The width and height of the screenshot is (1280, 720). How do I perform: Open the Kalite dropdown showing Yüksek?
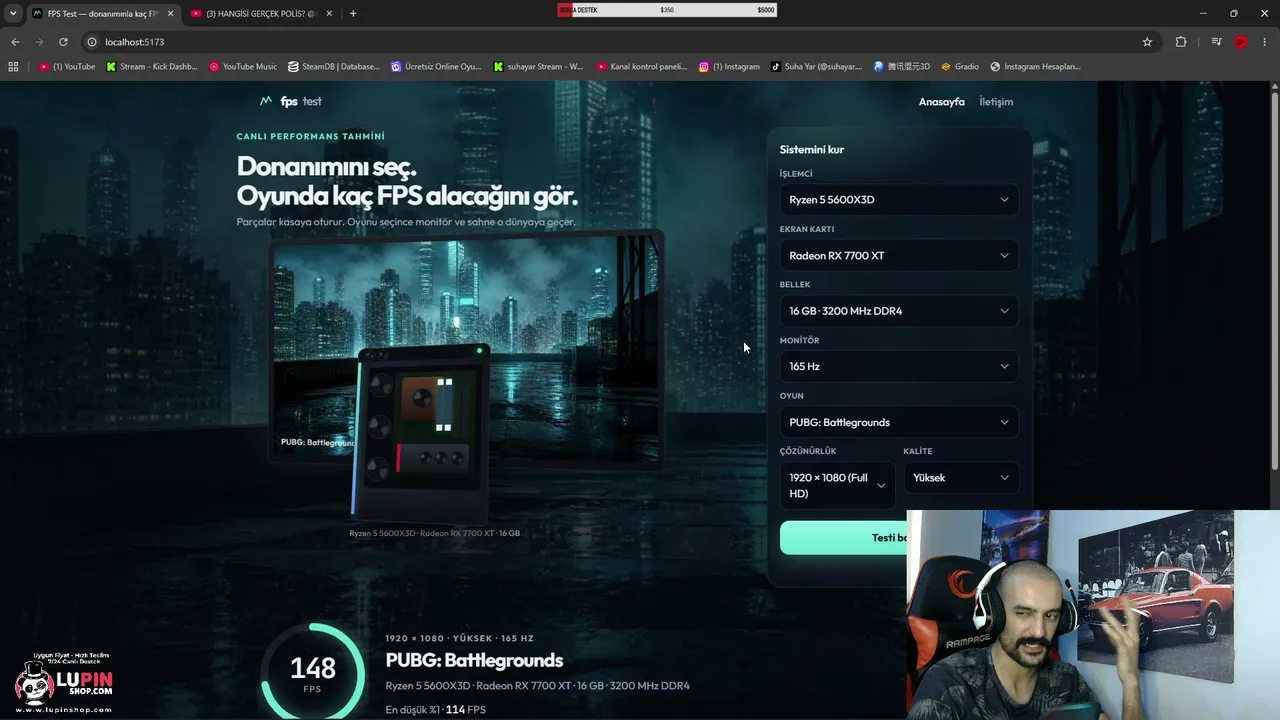coord(961,478)
